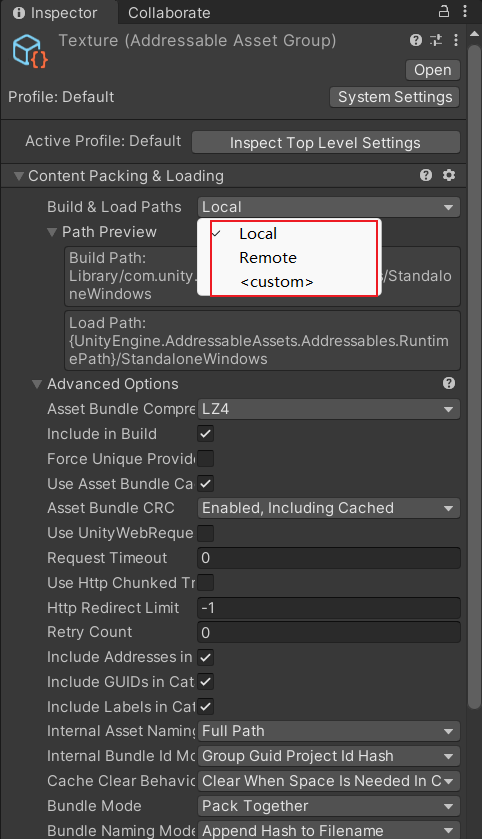
Task: Click the Include in Build label
Action: click(102, 434)
